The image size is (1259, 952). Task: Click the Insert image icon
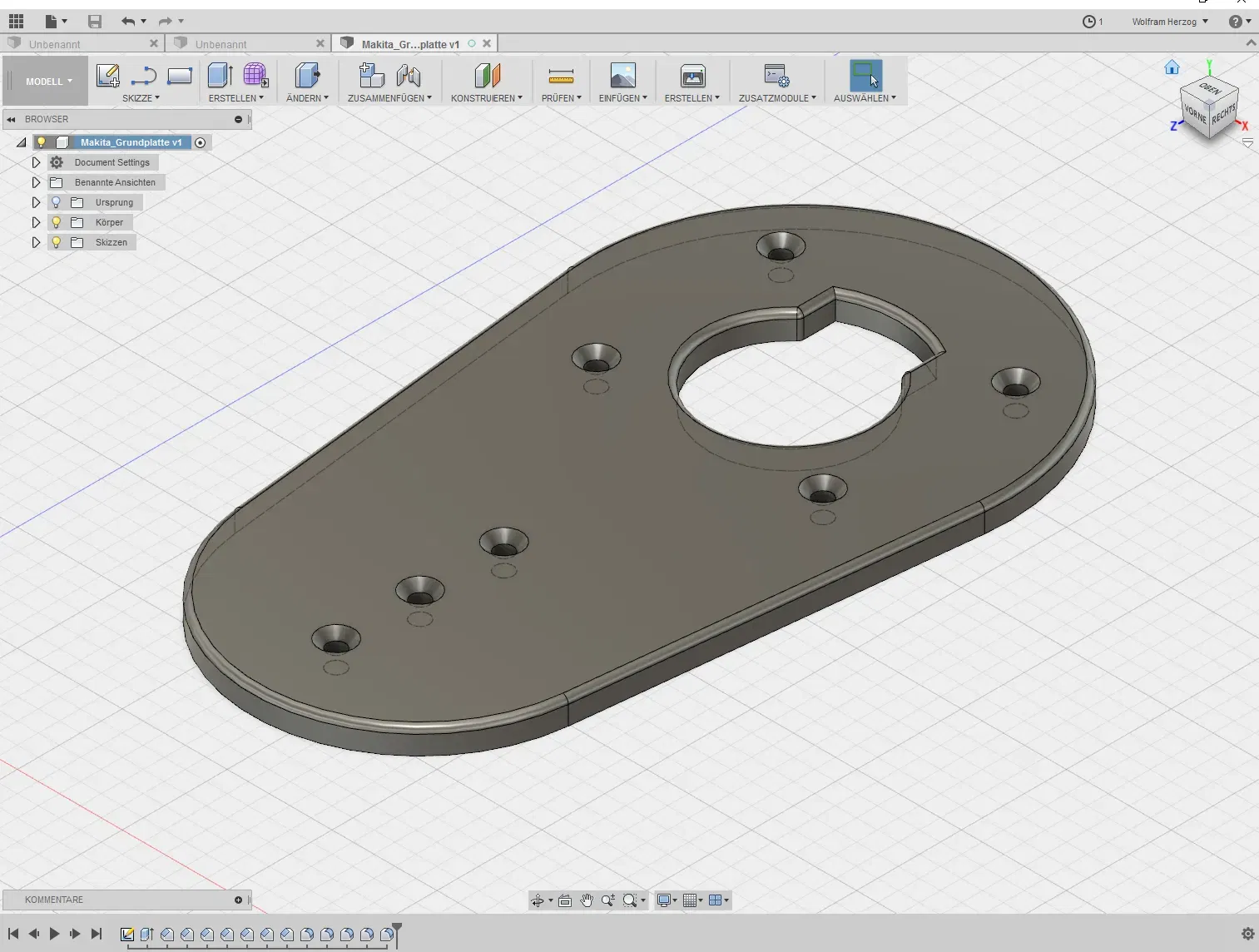click(622, 76)
